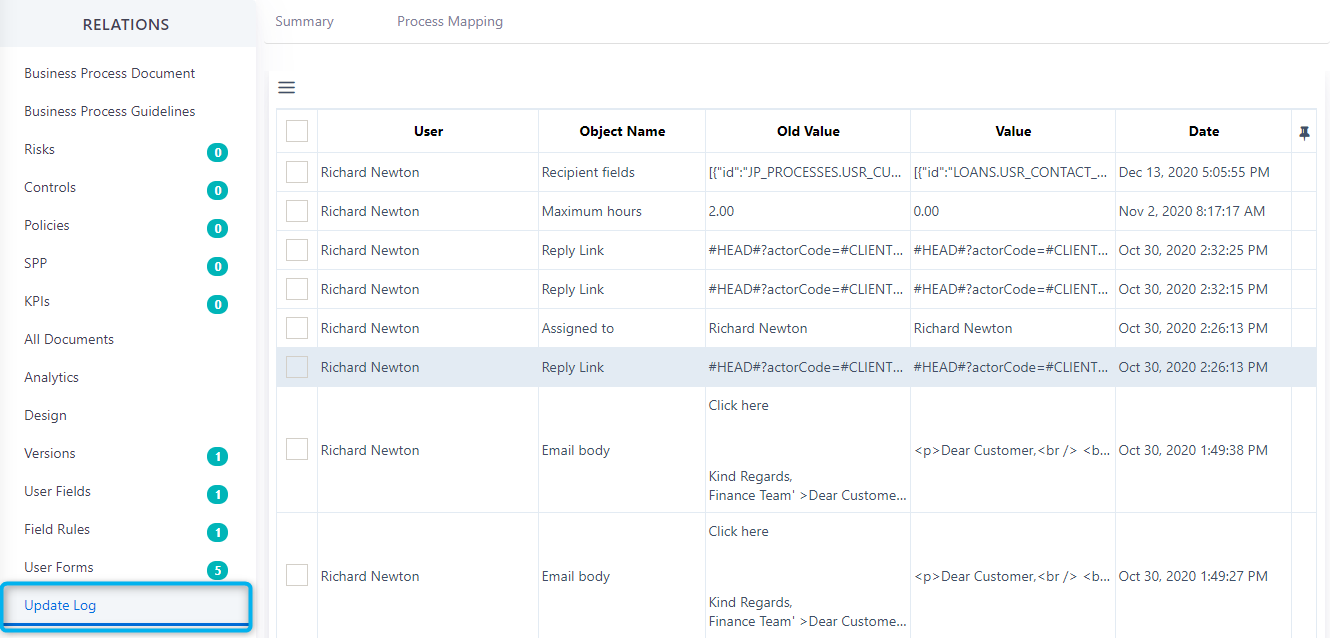This screenshot has width=1330, height=638.
Task: Open Business Process Document link
Action: pos(110,73)
